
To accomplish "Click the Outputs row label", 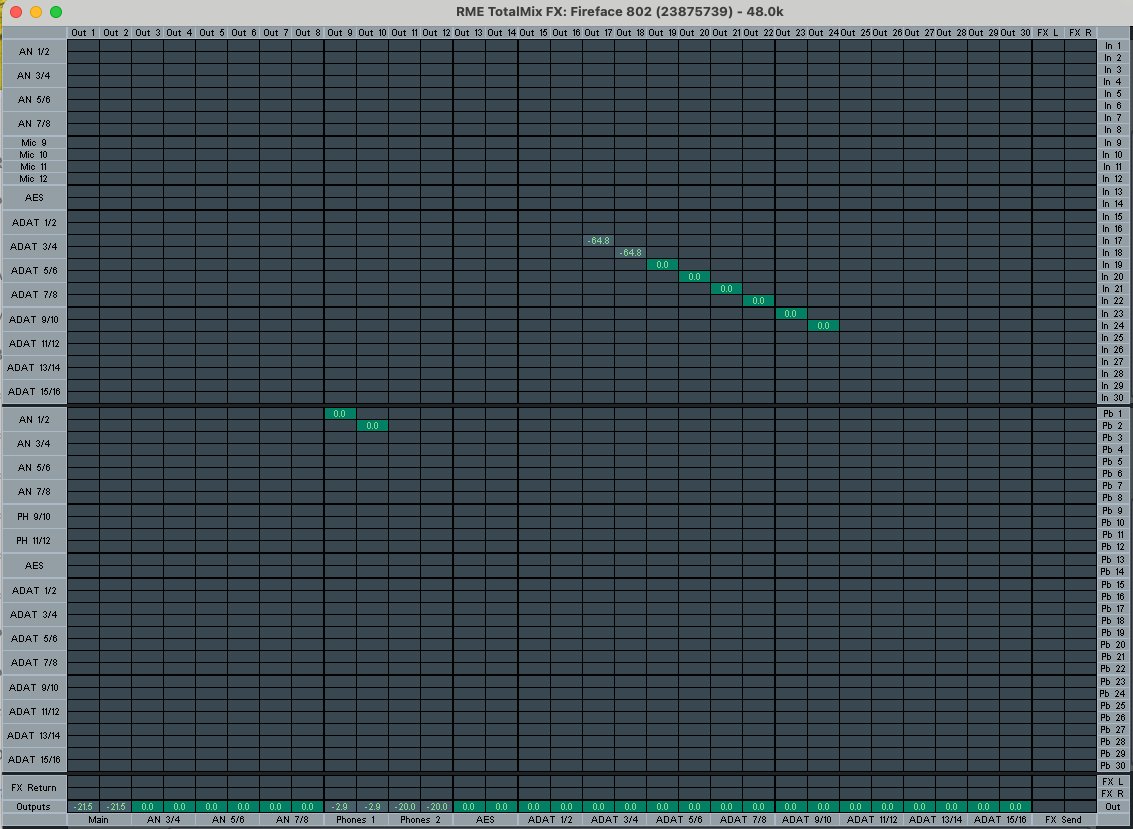I will pos(34,807).
